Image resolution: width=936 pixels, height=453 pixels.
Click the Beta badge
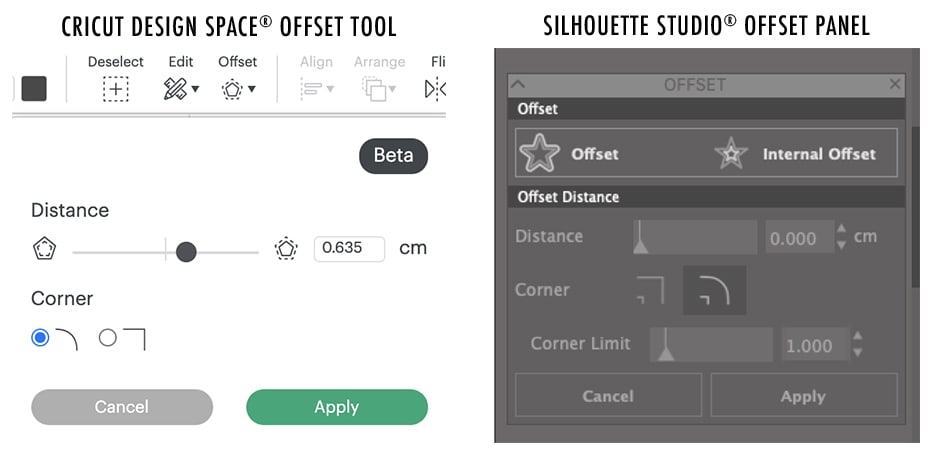click(x=393, y=156)
